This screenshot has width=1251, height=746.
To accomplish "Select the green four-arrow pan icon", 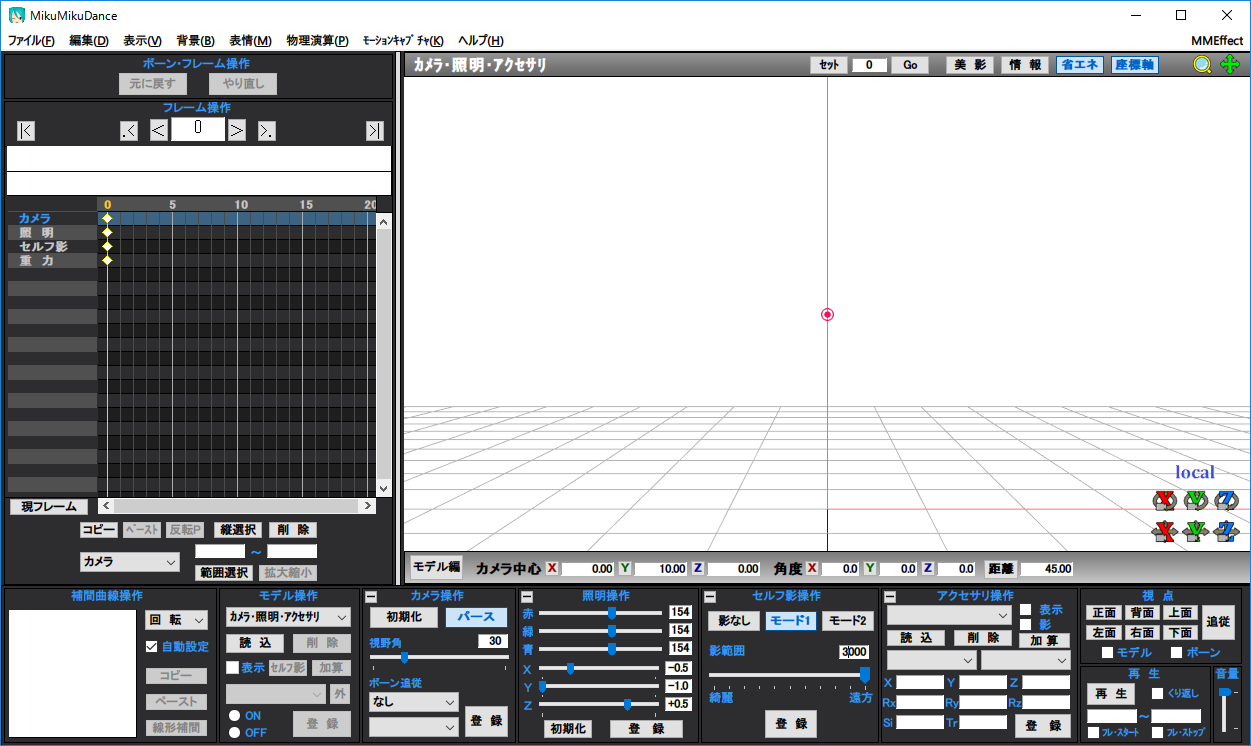I will (x=1230, y=64).
